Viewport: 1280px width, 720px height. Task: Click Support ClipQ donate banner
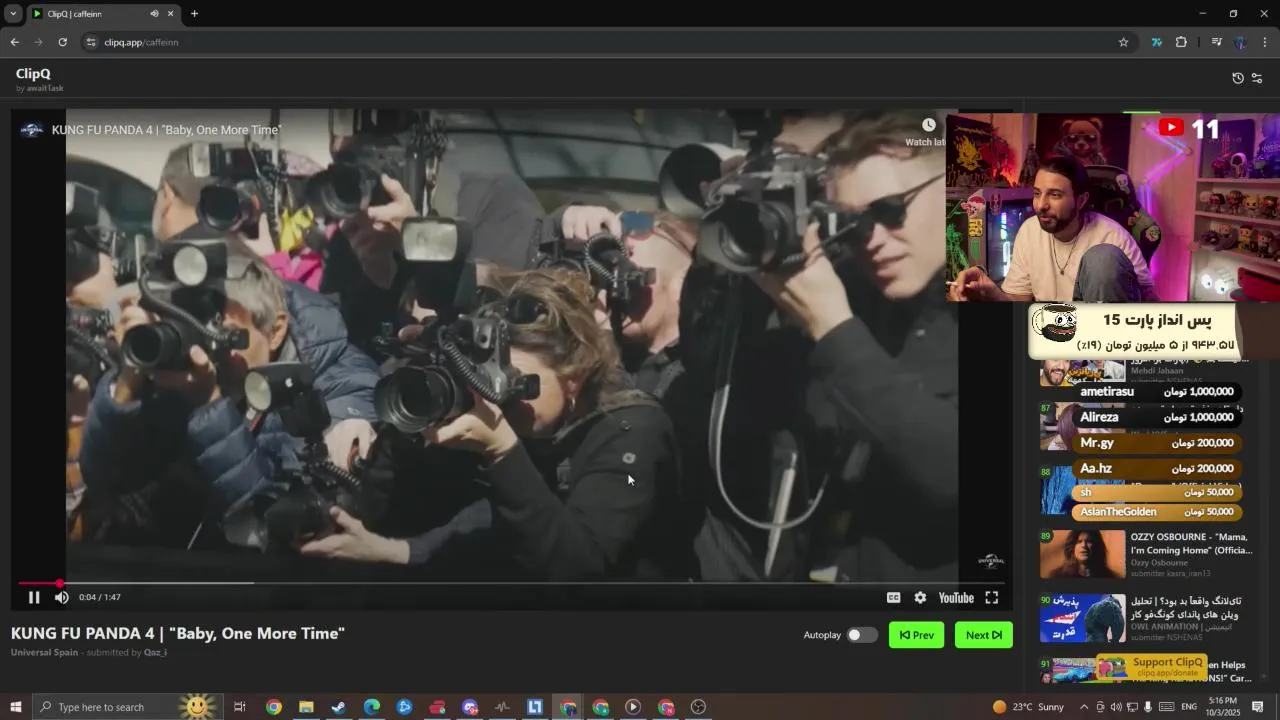coord(1151,666)
